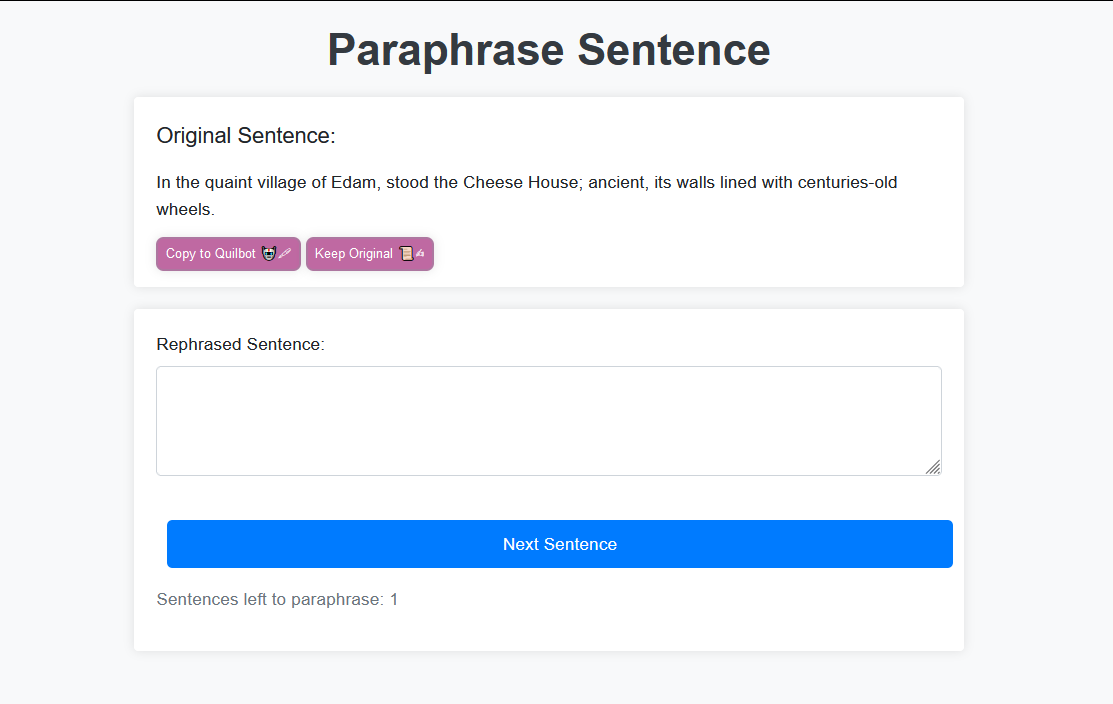Click the Sentences left to paraphrase counter
Screen dimensions: 1113x704
click(x=276, y=599)
